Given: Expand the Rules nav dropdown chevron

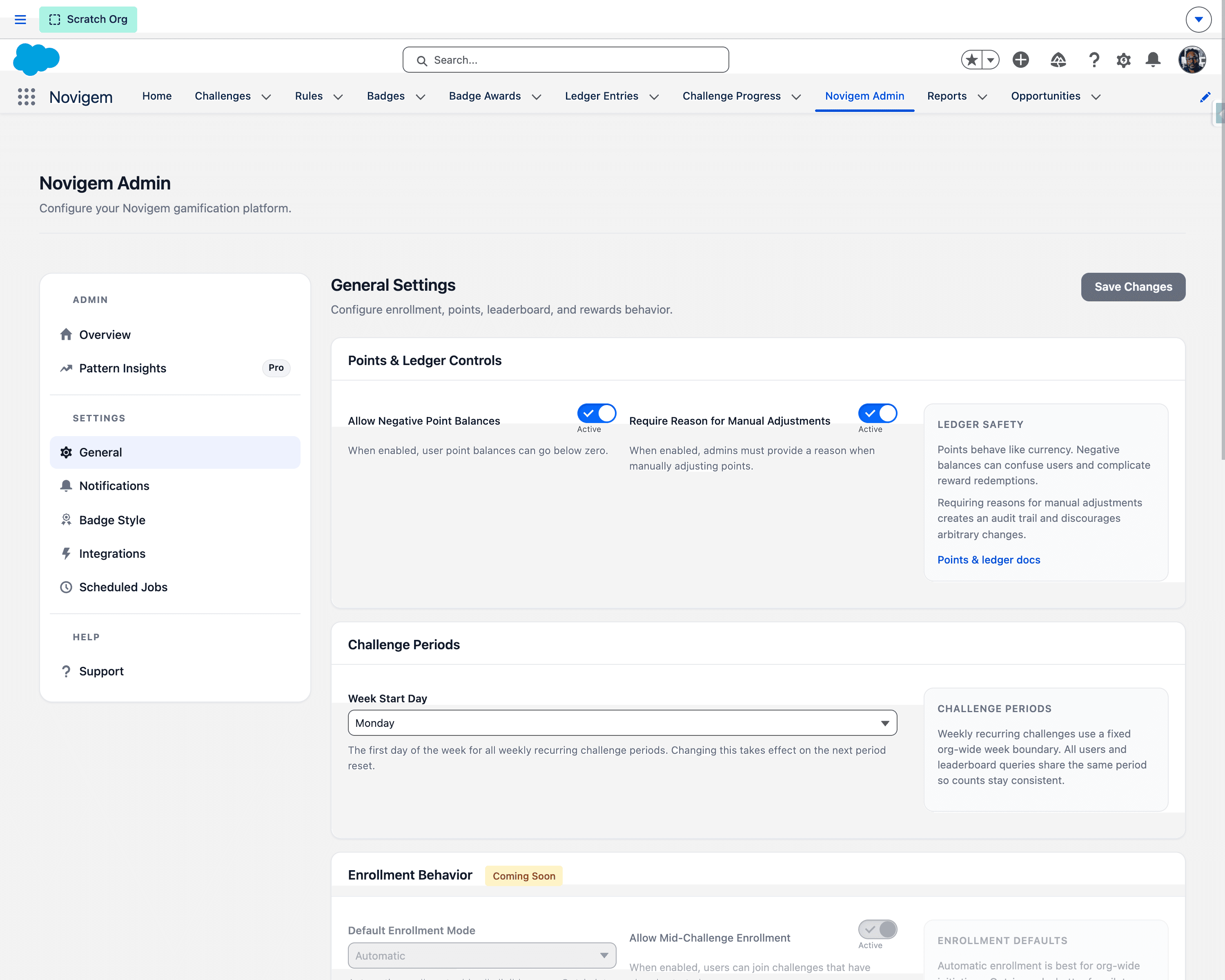Looking at the screenshot, I should tap(338, 97).
